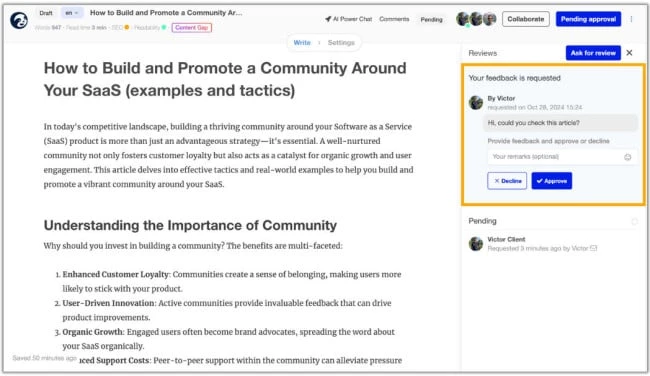Open the Draft status selector
This screenshot has width=650, height=376.
click(x=46, y=13)
